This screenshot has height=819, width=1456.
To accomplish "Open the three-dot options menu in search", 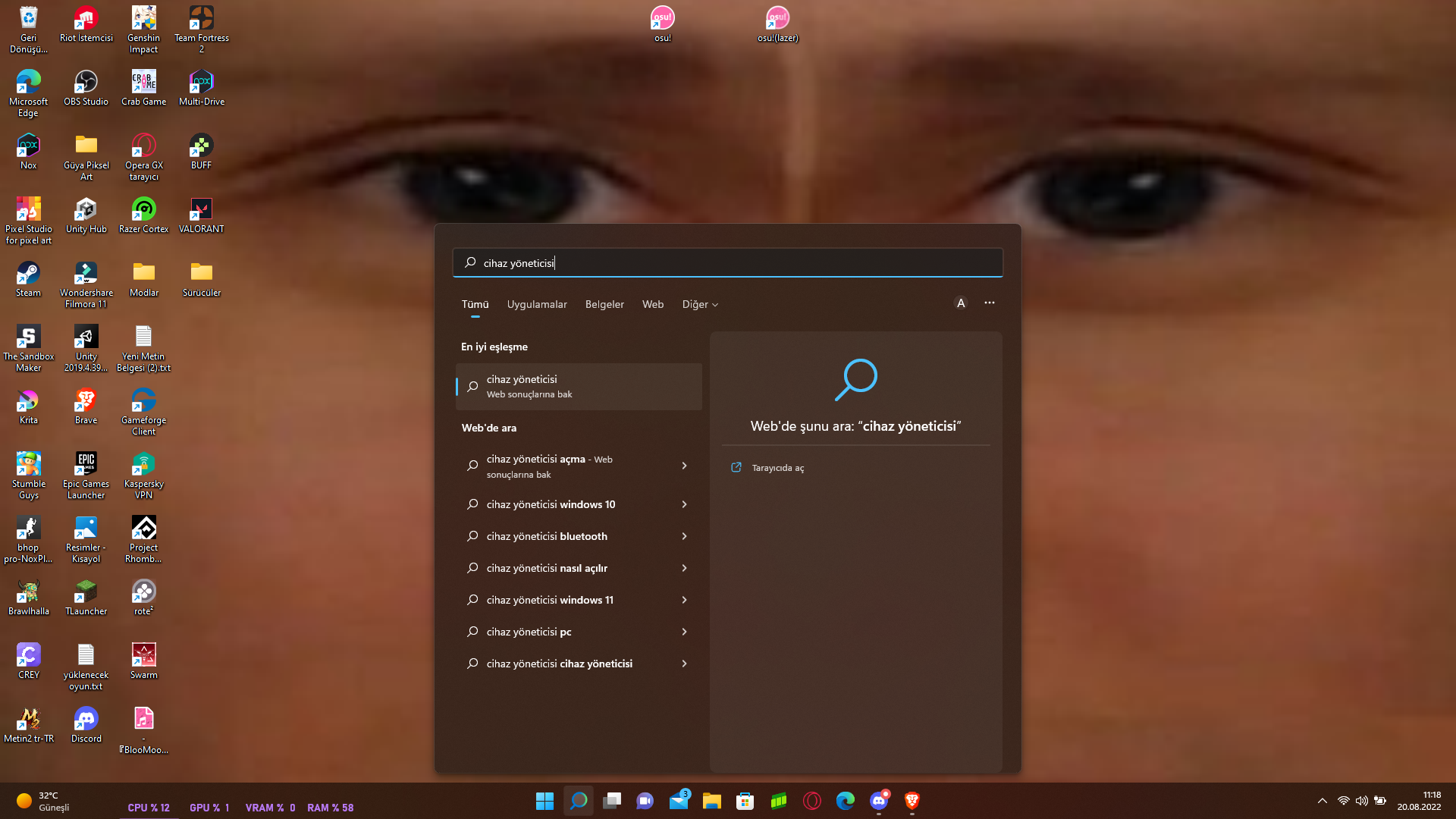I will [990, 303].
